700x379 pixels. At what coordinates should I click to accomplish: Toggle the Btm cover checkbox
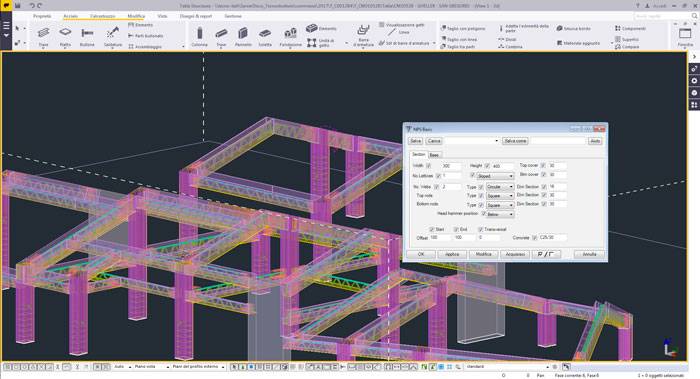[x=543, y=175]
